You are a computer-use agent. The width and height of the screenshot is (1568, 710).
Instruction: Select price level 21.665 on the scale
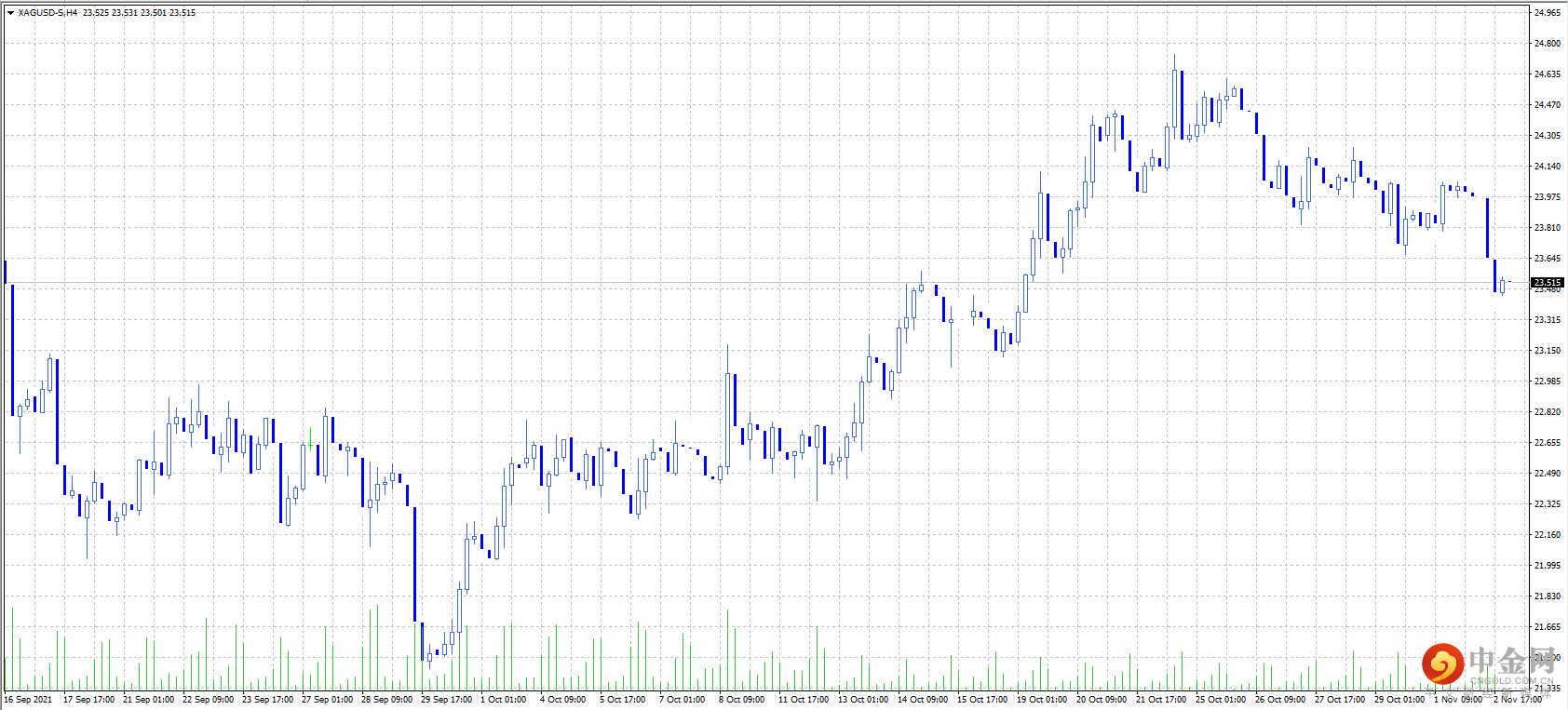click(x=1547, y=627)
